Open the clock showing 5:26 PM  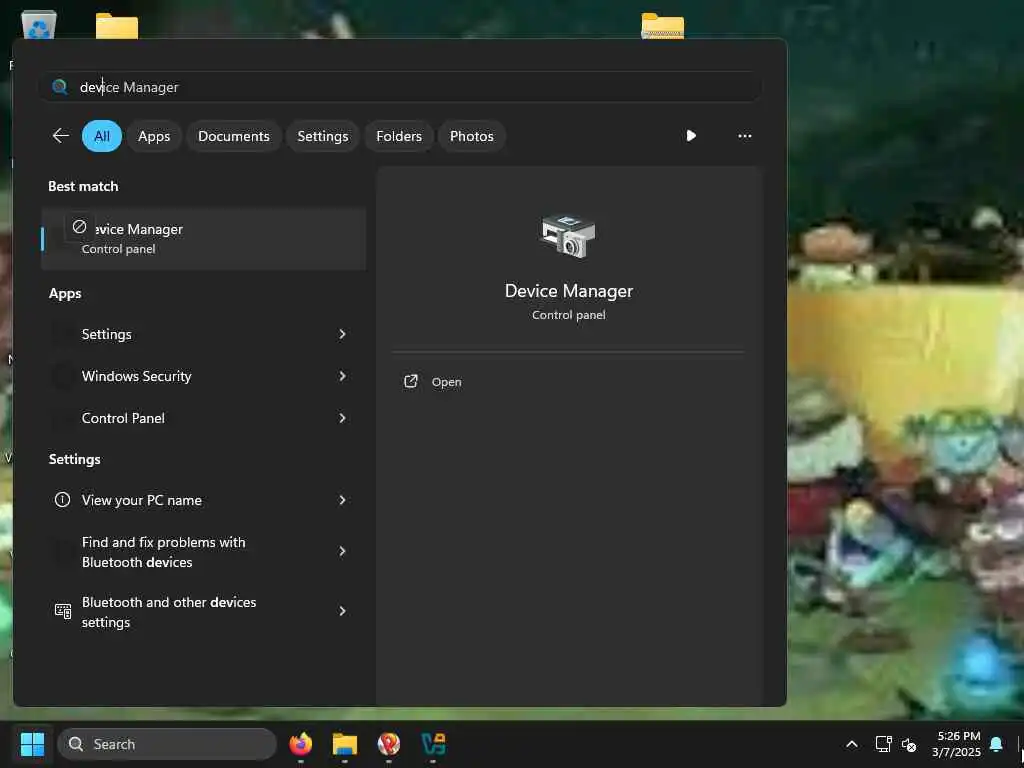pos(955,744)
